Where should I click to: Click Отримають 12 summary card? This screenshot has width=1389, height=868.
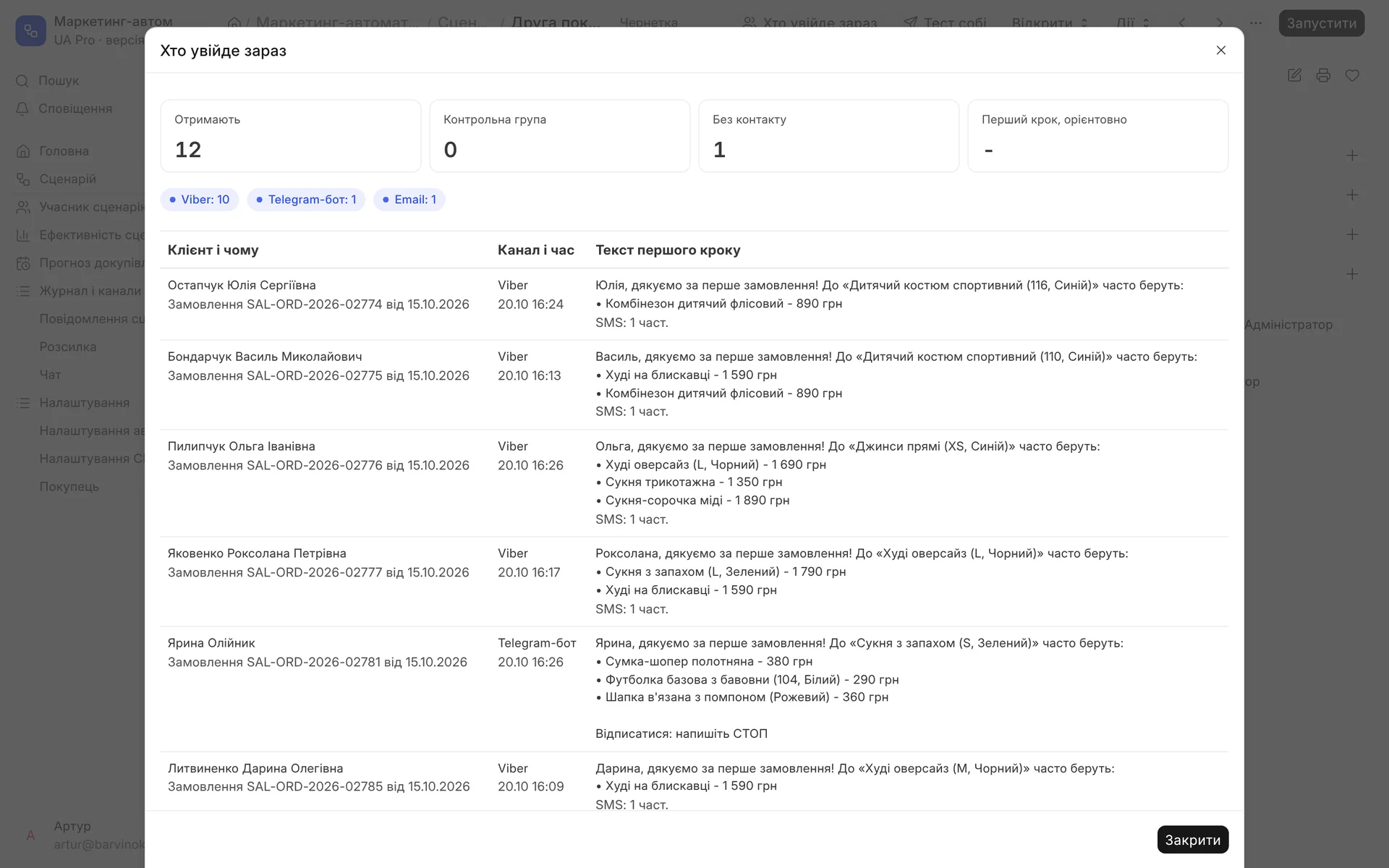pos(291,136)
